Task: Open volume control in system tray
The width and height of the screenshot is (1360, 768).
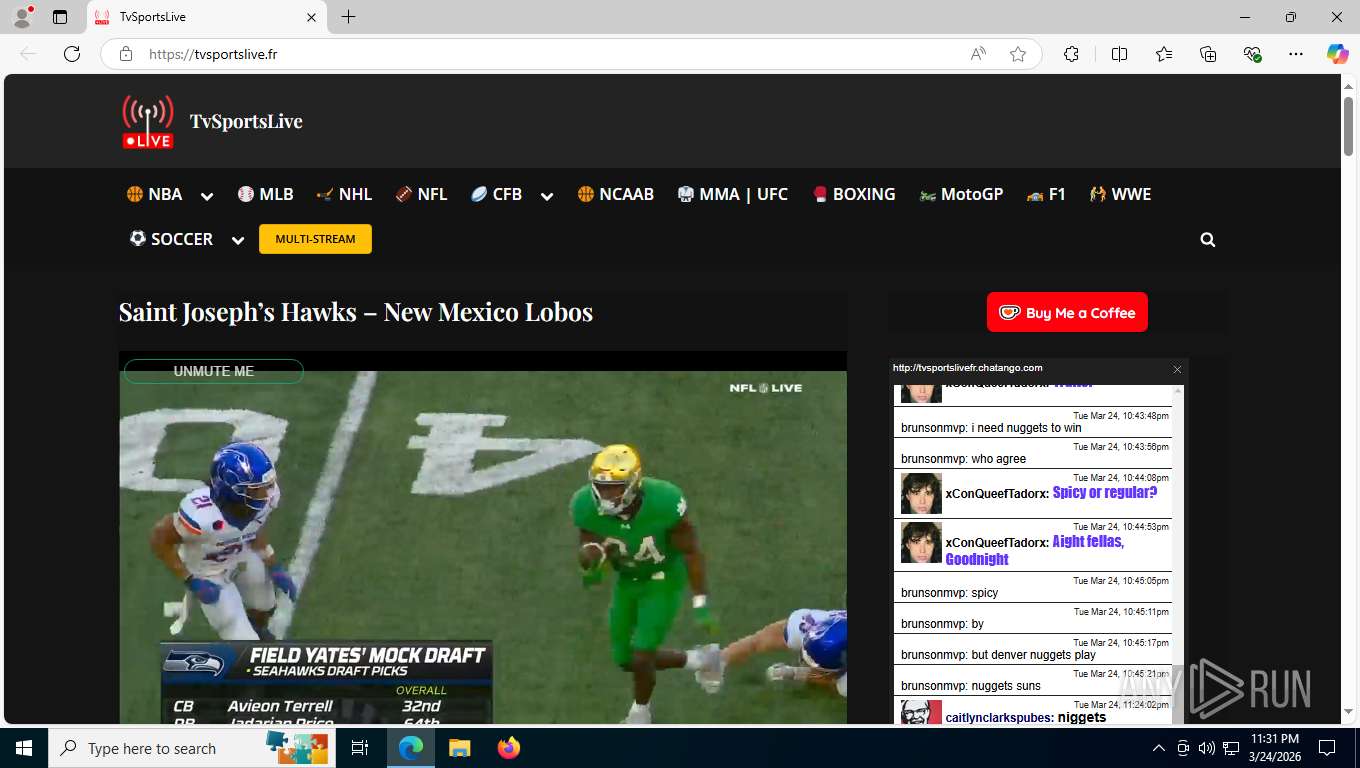Action: pyautogui.click(x=1207, y=748)
